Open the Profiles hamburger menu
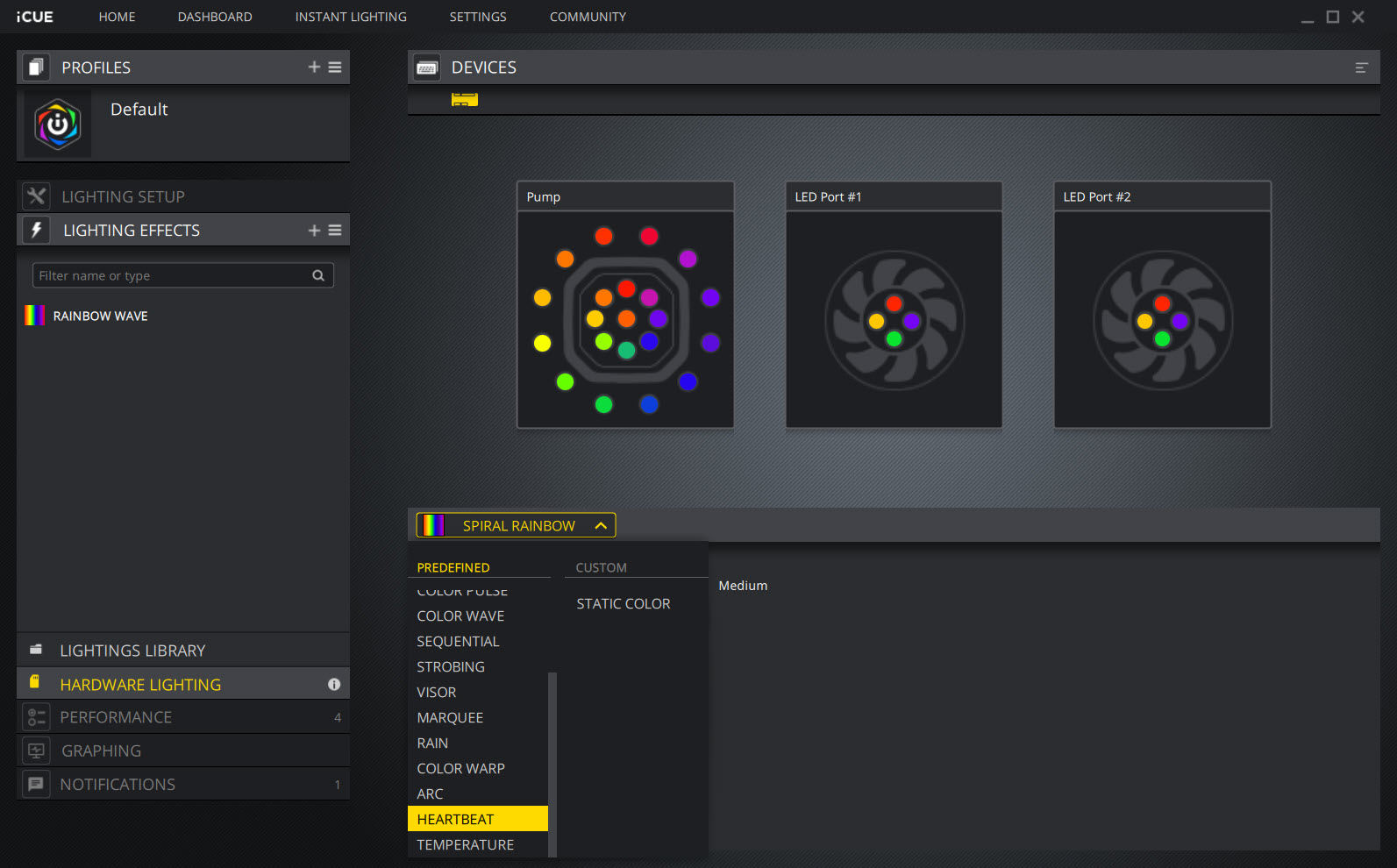This screenshot has height=868, width=1397. point(335,68)
